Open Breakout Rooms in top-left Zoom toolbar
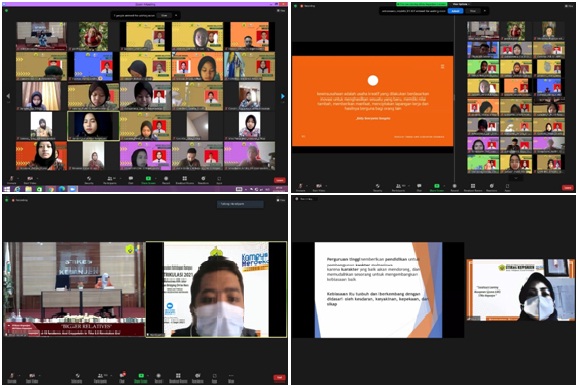Viewport: 579px width, 388px height. (185, 179)
